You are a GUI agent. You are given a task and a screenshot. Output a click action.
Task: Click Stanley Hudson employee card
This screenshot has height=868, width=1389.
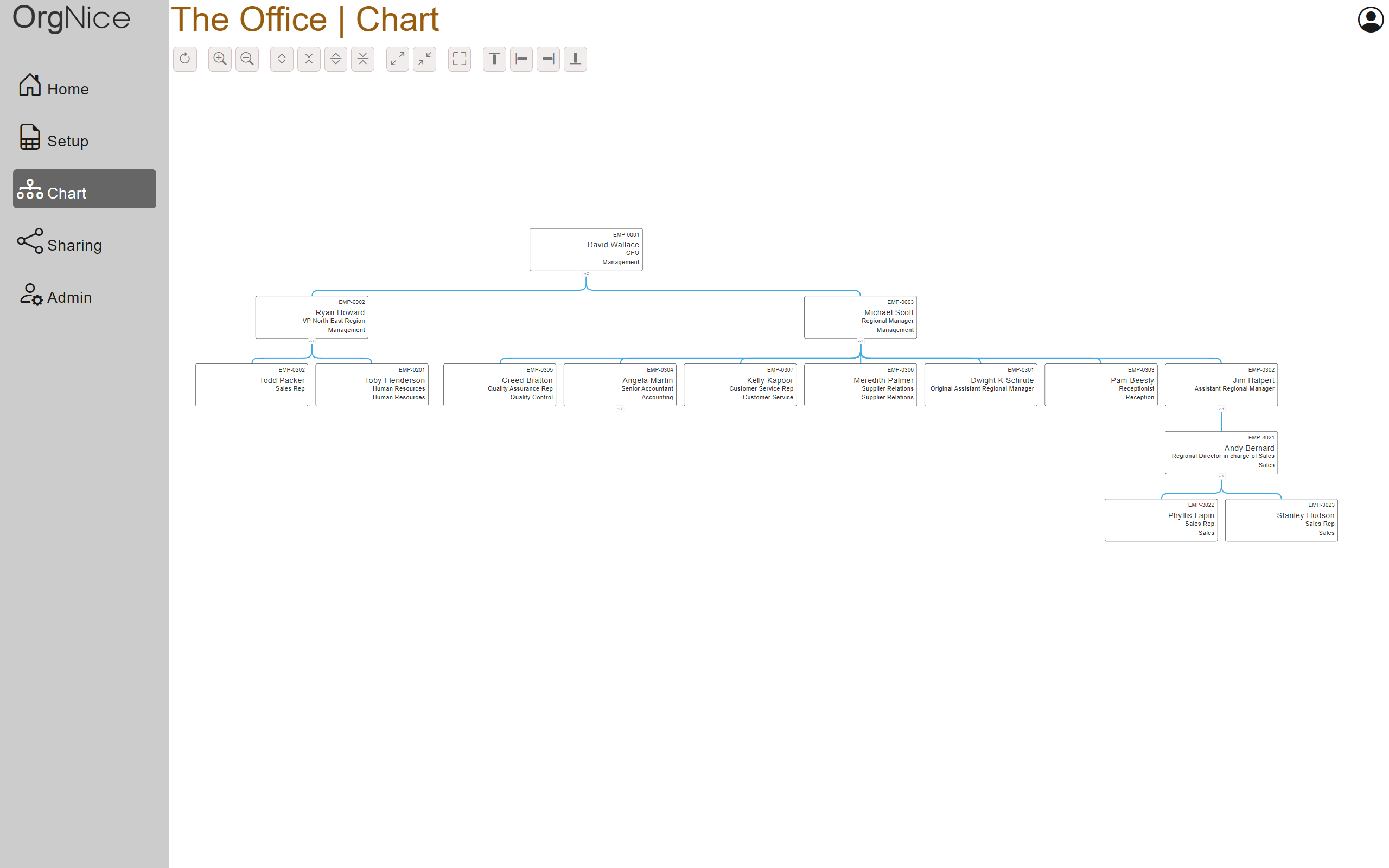click(x=1282, y=520)
